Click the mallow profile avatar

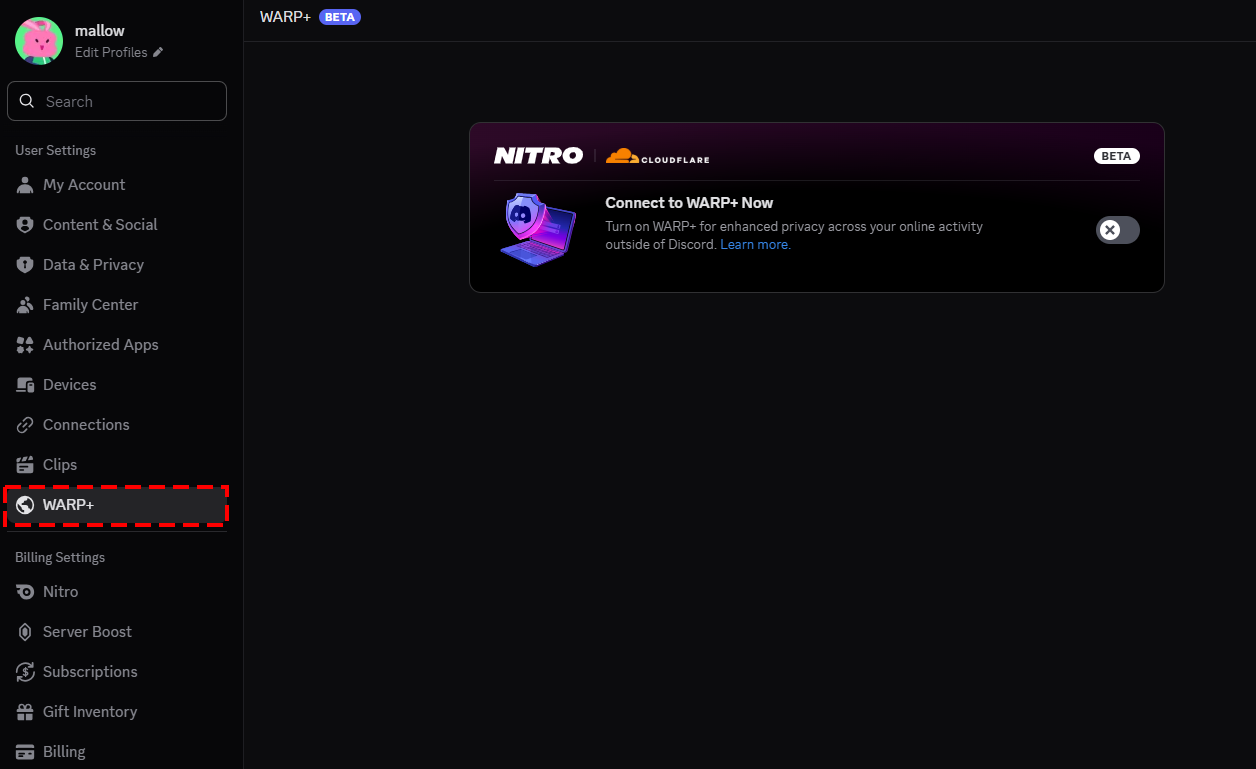point(38,40)
